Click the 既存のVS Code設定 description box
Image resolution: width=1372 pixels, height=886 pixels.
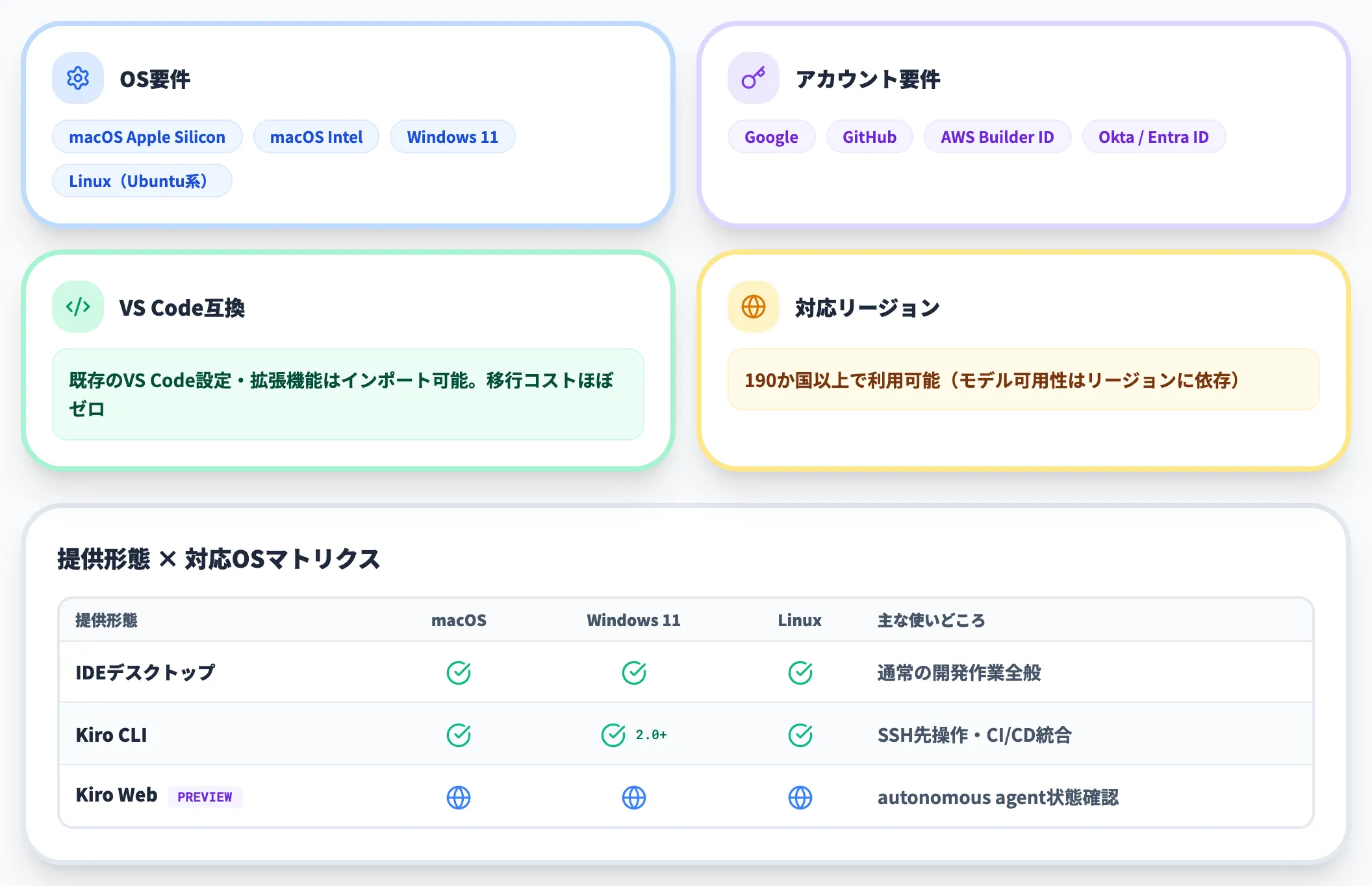348,394
